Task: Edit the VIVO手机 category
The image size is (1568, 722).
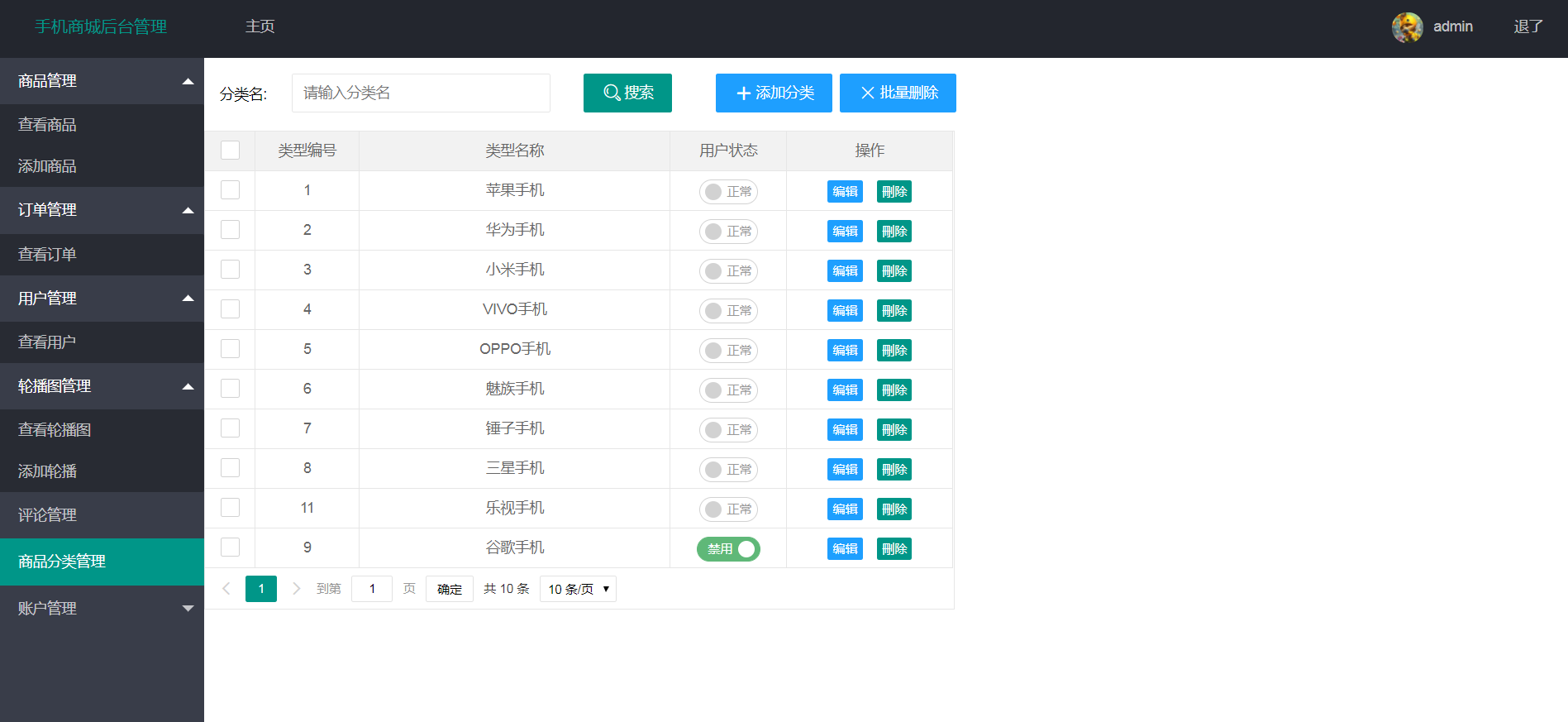Action: coord(845,311)
